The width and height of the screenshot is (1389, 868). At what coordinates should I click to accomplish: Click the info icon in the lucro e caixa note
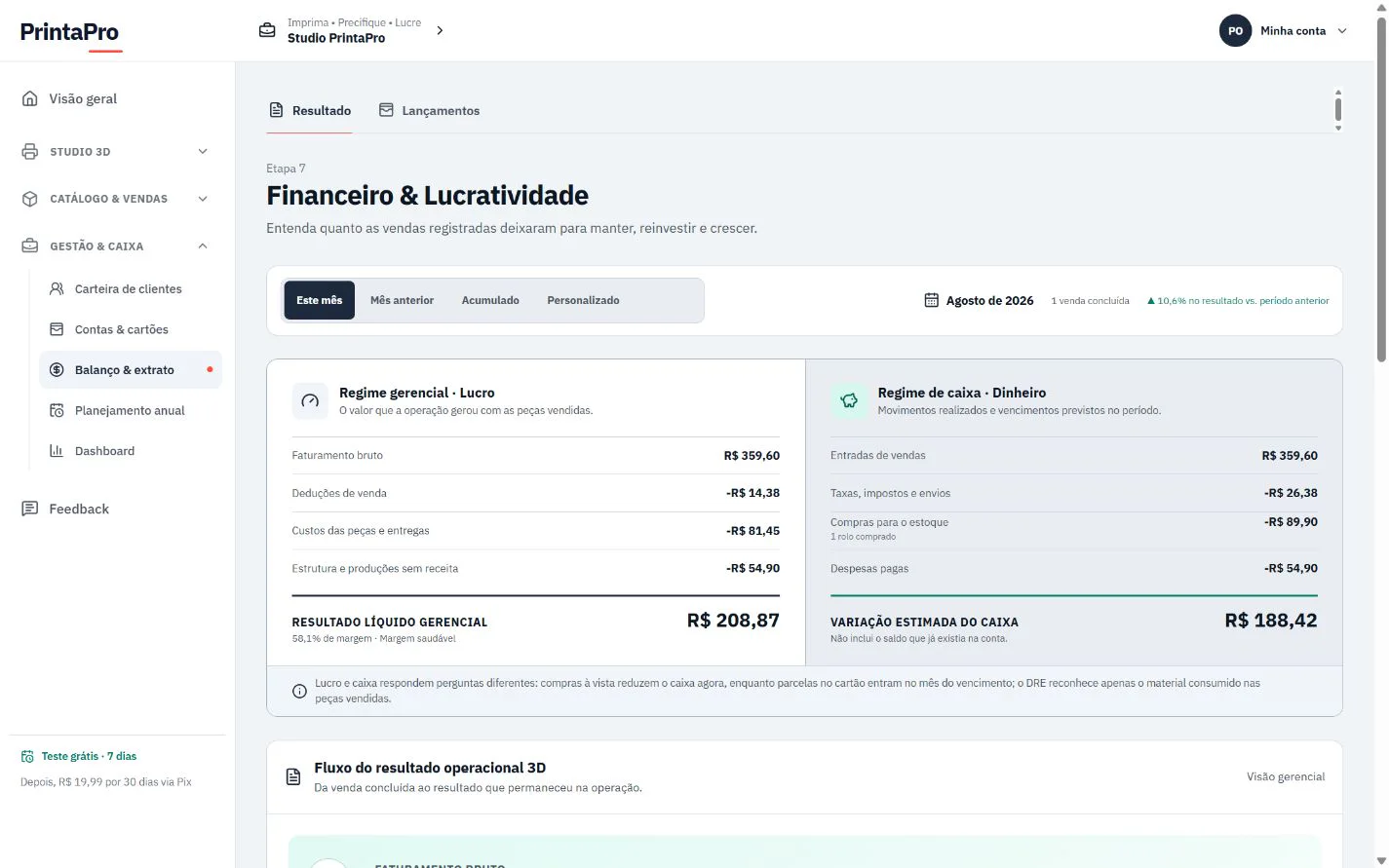pos(299,691)
